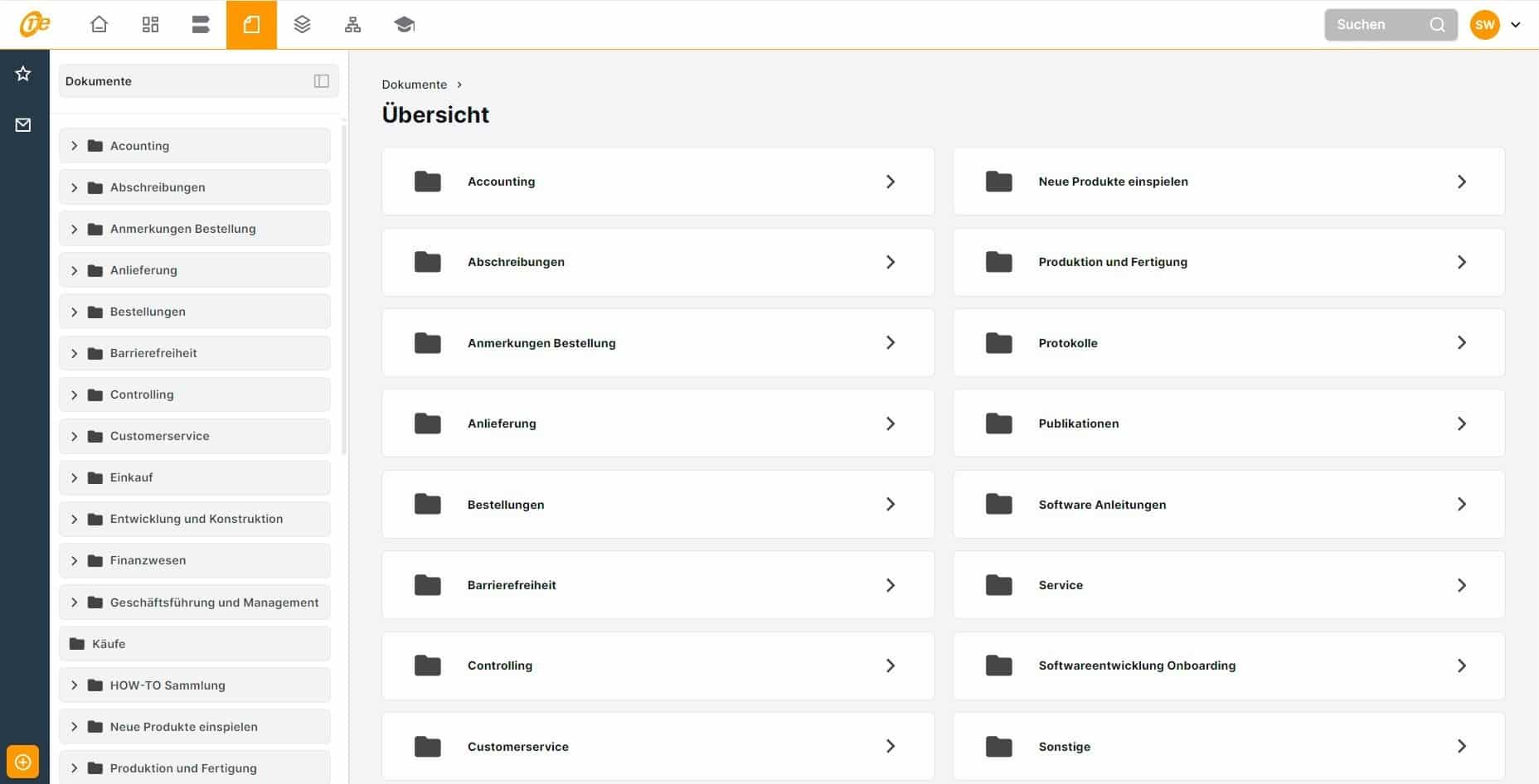Click the home icon in top navigation
The width and height of the screenshot is (1539, 784).
click(99, 25)
